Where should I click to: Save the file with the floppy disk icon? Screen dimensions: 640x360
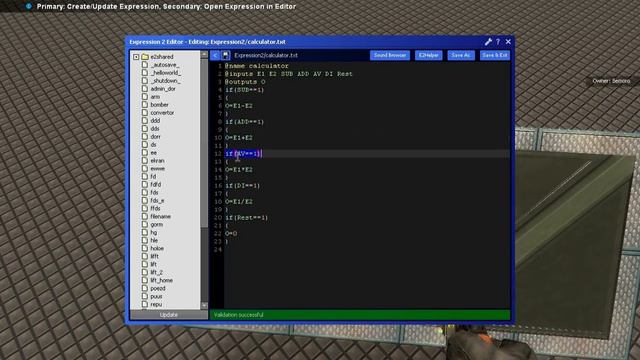point(225,55)
